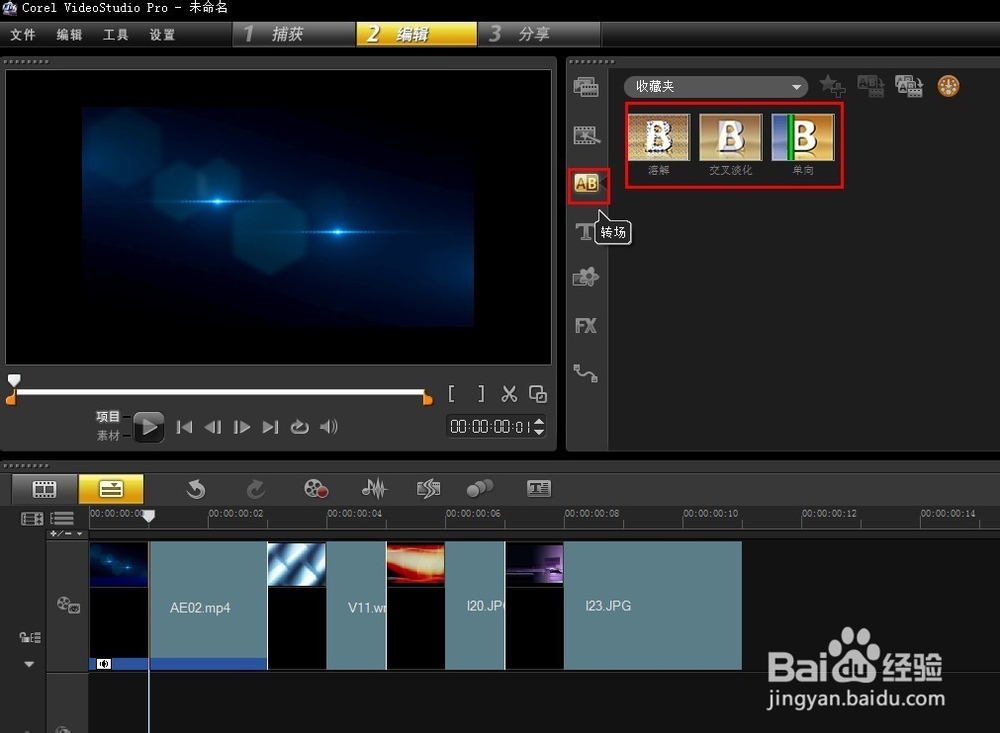Click the video track reel icon
Screen dimensions: 1000x733
click(68, 604)
